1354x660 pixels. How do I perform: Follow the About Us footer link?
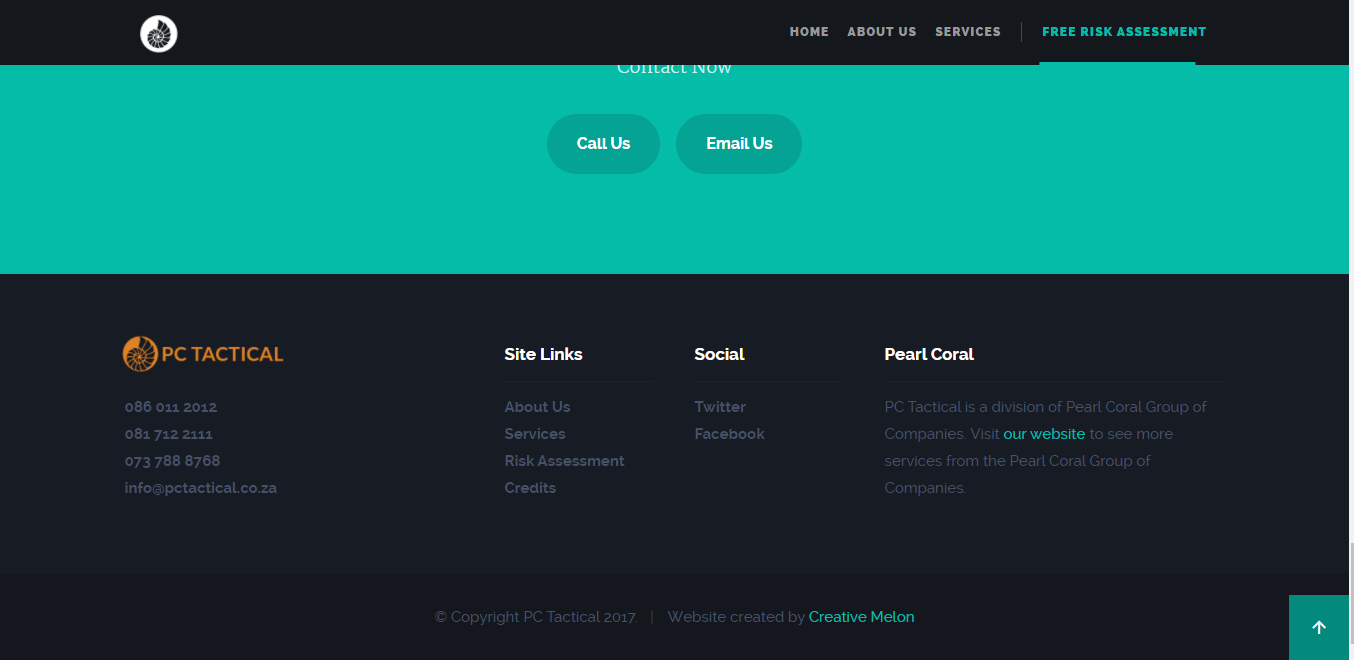click(537, 407)
